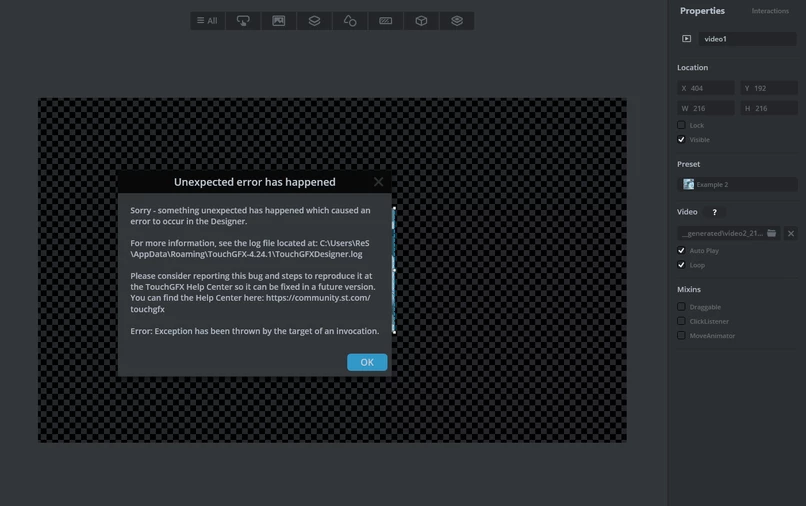Image resolution: width=806 pixels, height=506 pixels.
Task: Click the error dialog title text
Action: 254,182
